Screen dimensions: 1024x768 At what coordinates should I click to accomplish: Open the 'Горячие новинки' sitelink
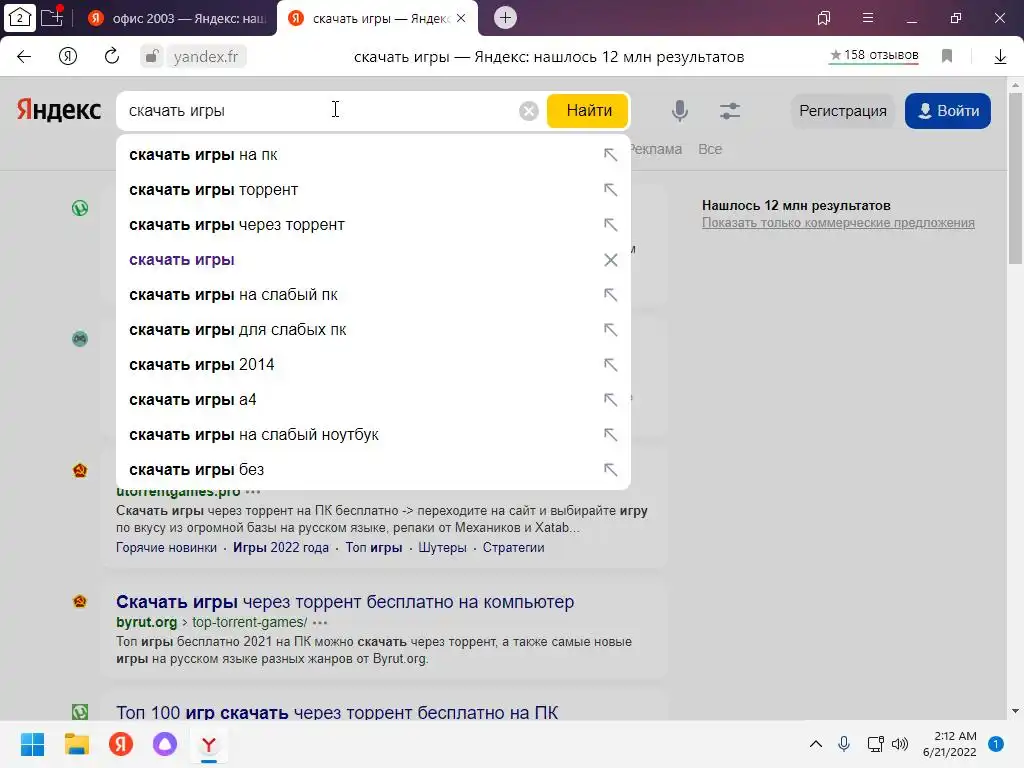(x=167, y=547)
